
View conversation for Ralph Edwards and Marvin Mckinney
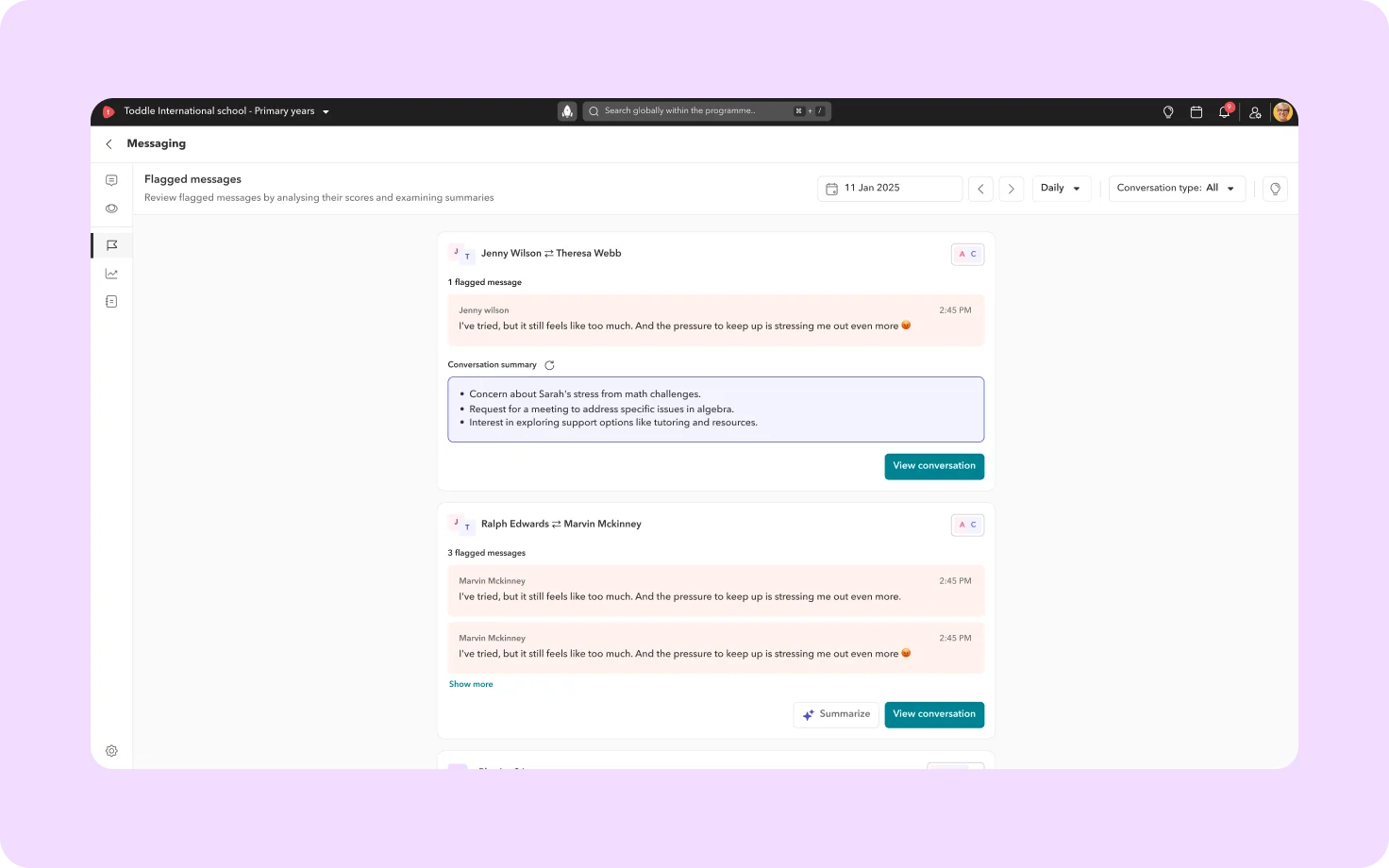934,714
